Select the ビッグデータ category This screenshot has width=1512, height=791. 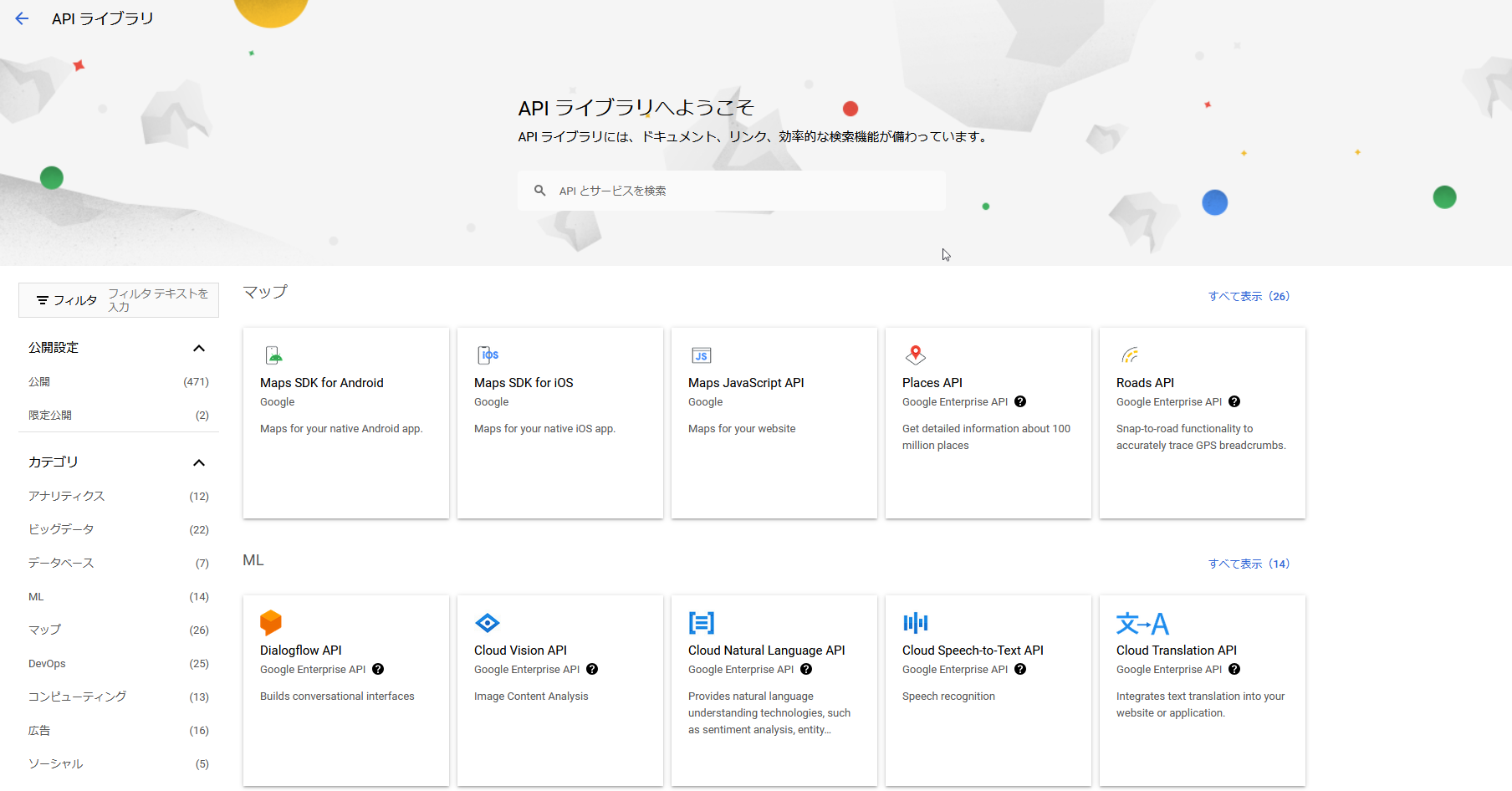pos(119,529)
